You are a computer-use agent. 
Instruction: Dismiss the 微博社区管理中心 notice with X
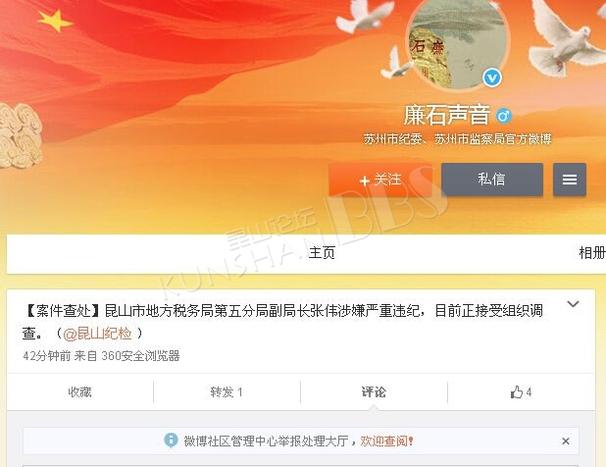tap(566, 441)
